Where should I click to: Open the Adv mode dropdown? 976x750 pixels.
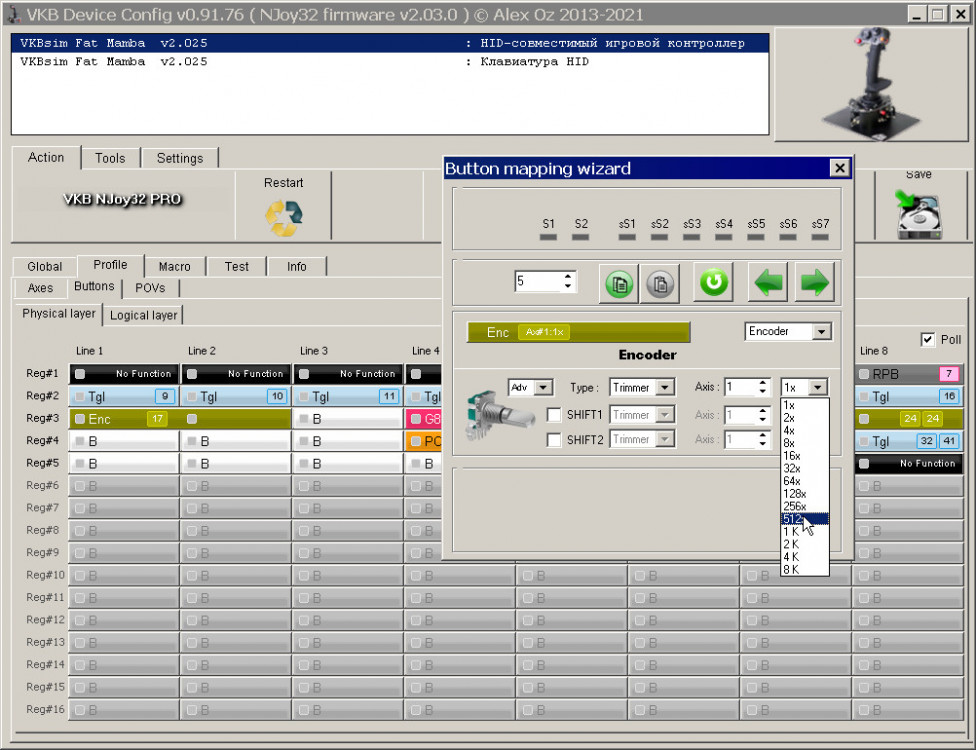[543, 388]
